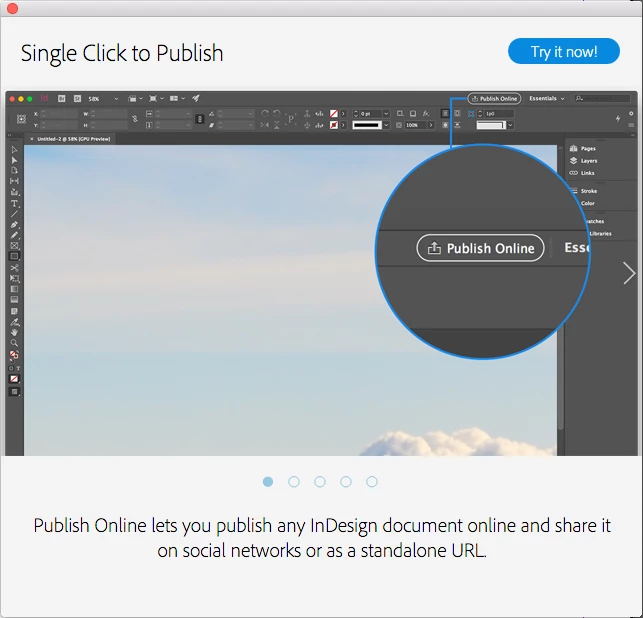
Task: Select the Pen tool
Action: pyautogui.click(x=14, y=225)
